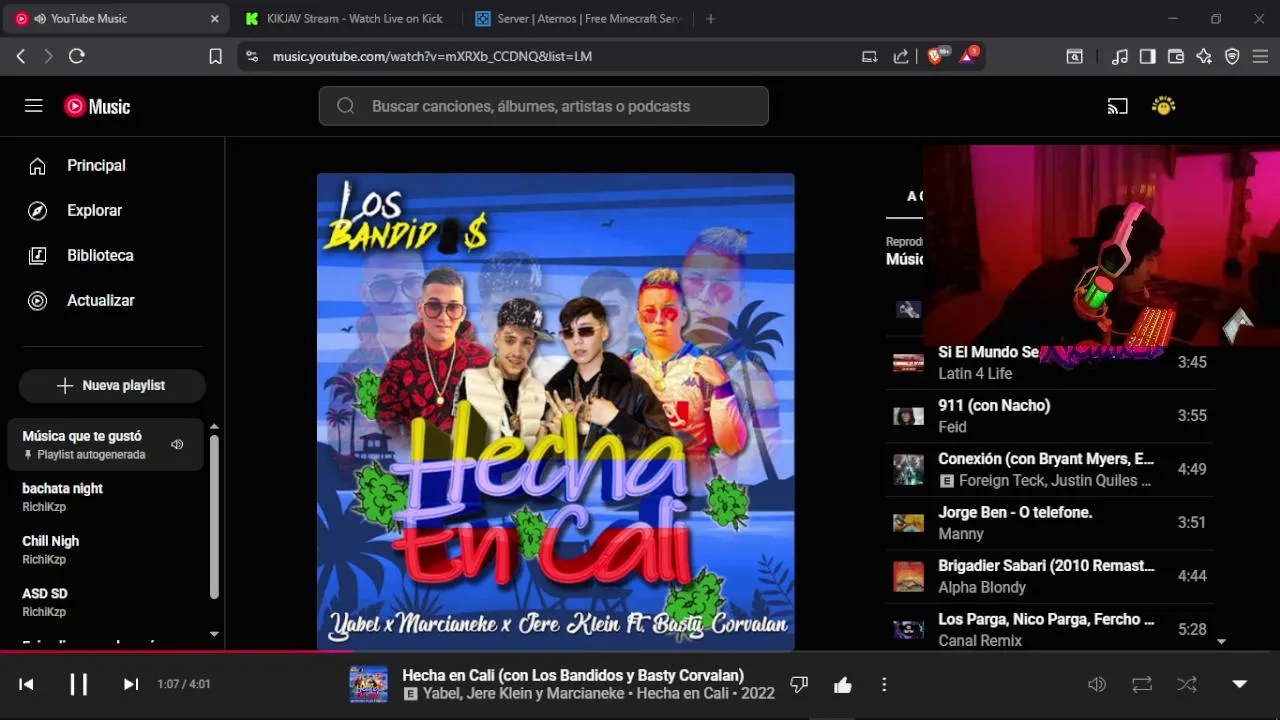Open a new browser tab

click(711, 18)
